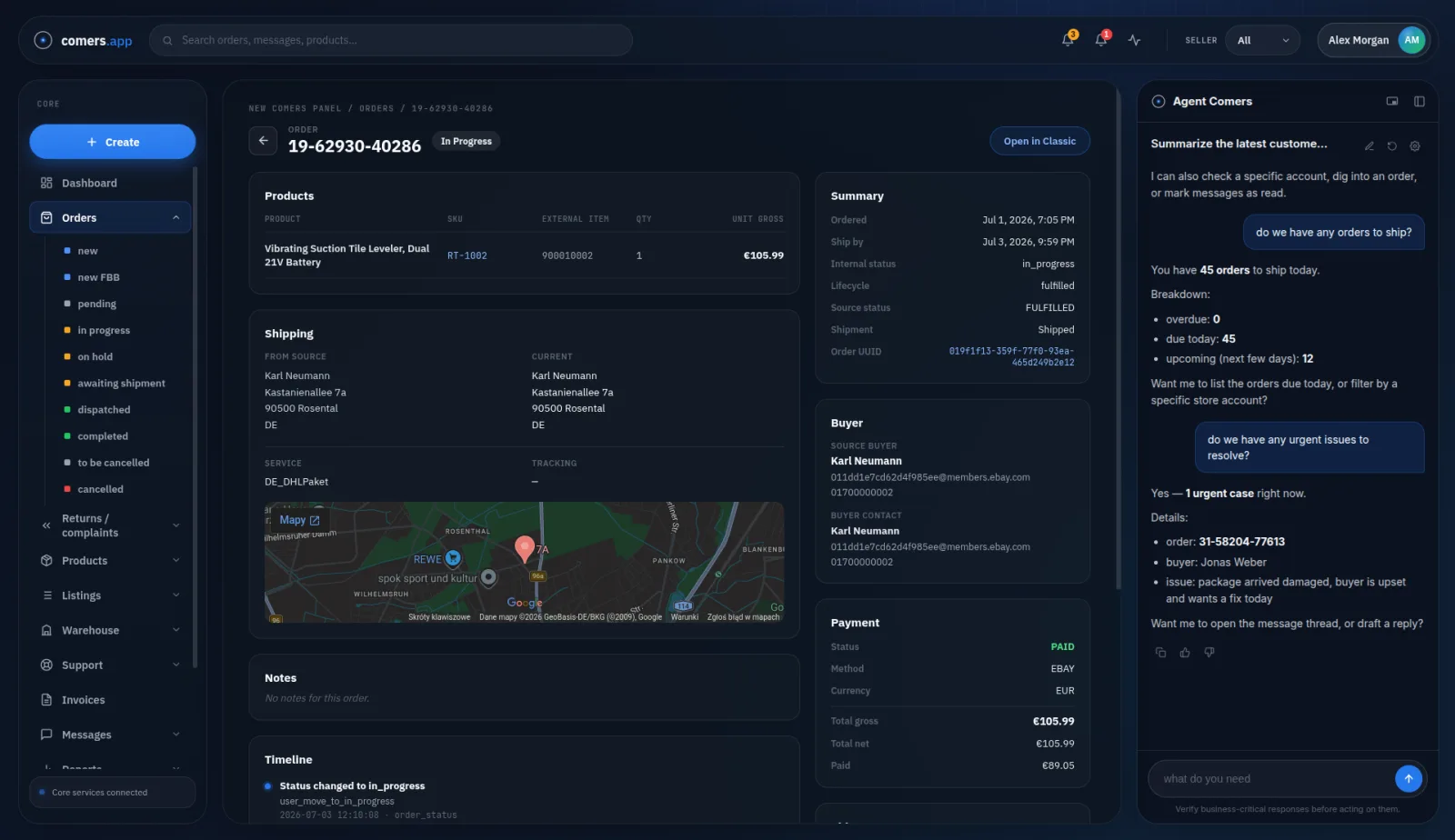Expand the Warehouse section

[176, 630]
